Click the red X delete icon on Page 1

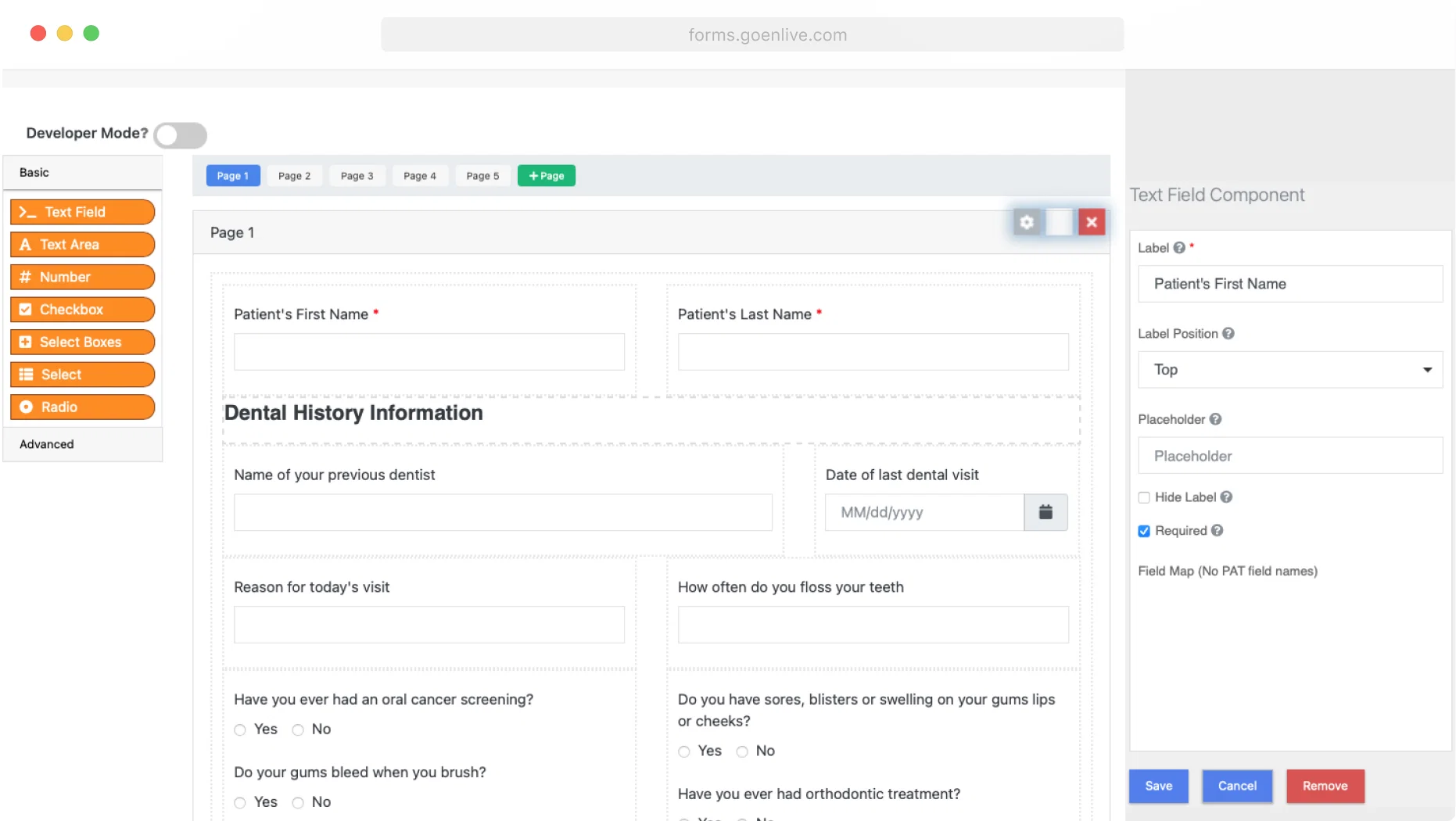coord(1092,223)
